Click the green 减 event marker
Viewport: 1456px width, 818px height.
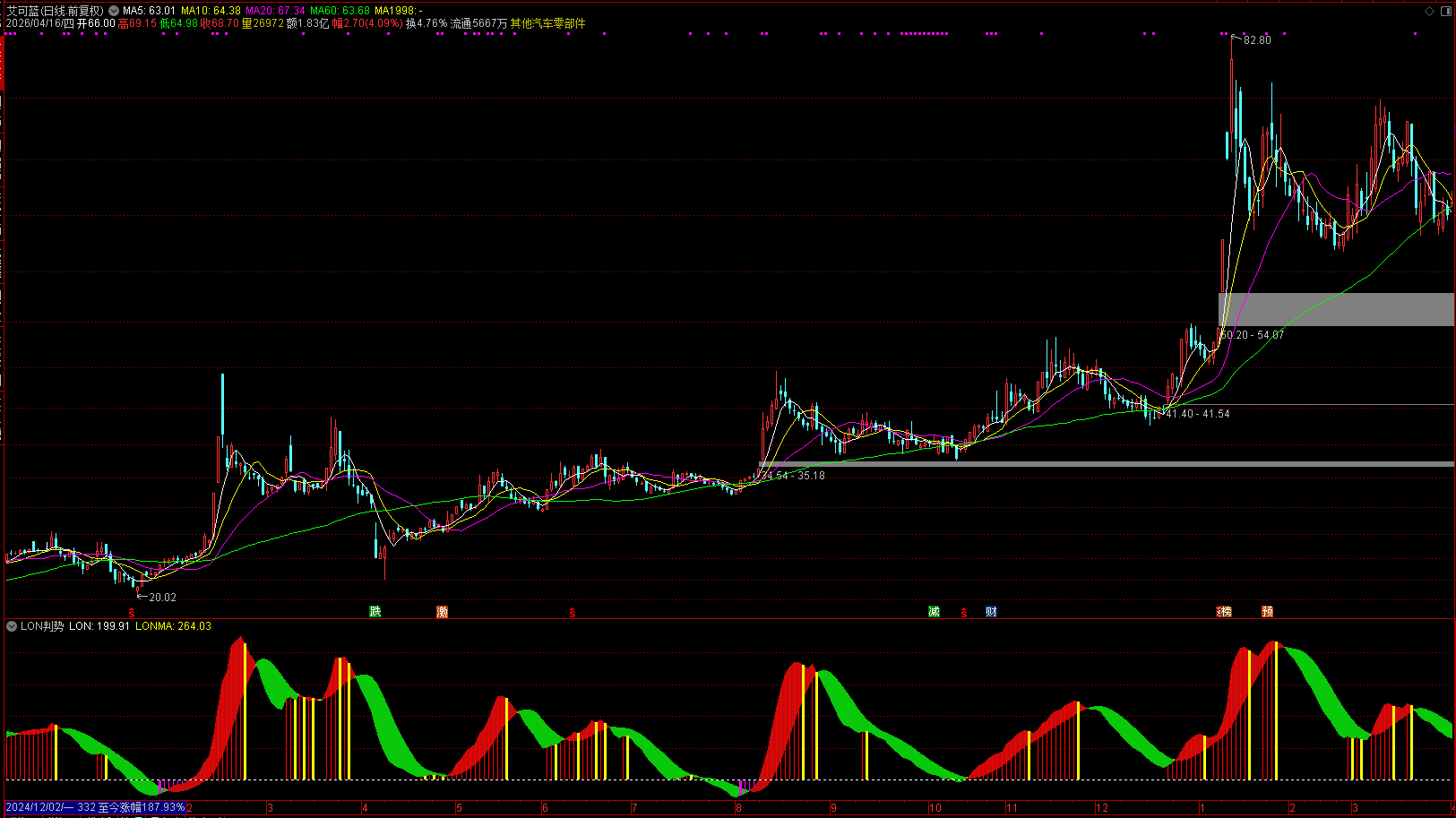click(934, 611)
